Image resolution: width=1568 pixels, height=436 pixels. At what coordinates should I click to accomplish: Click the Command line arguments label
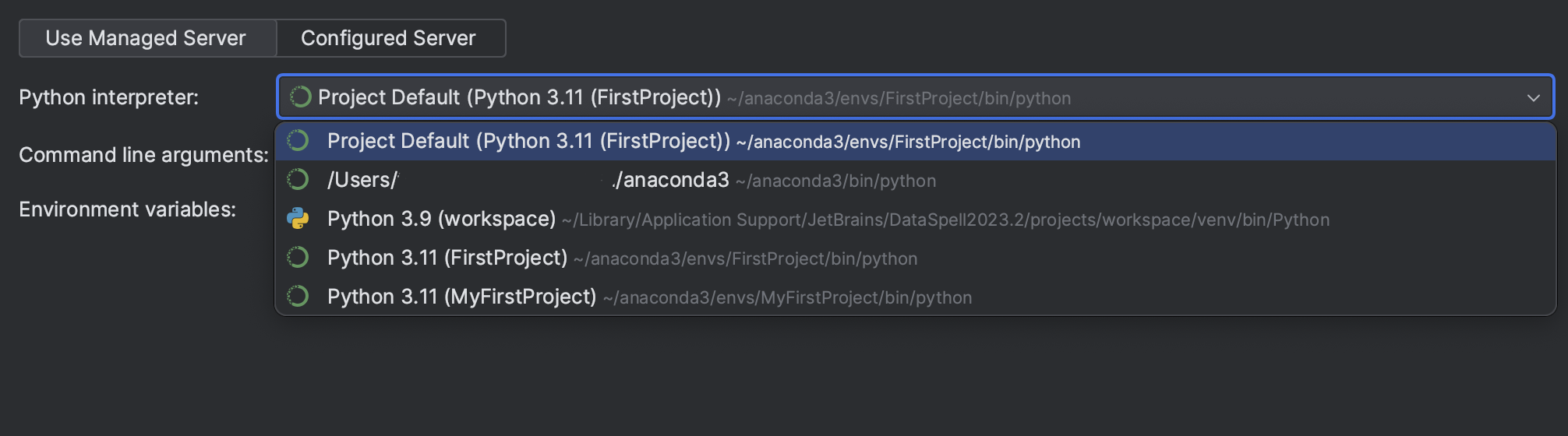(x=143, y=155)
